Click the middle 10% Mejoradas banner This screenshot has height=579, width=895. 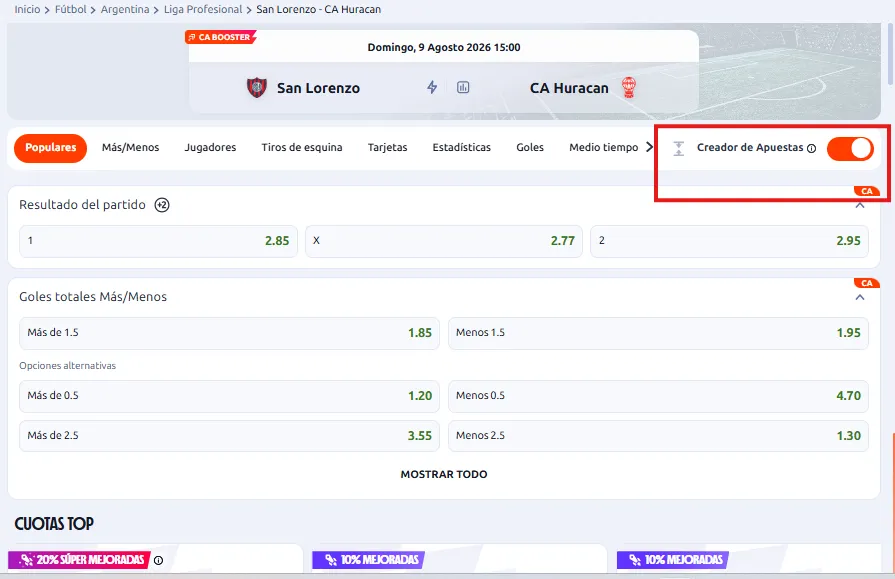click(369, 560)
